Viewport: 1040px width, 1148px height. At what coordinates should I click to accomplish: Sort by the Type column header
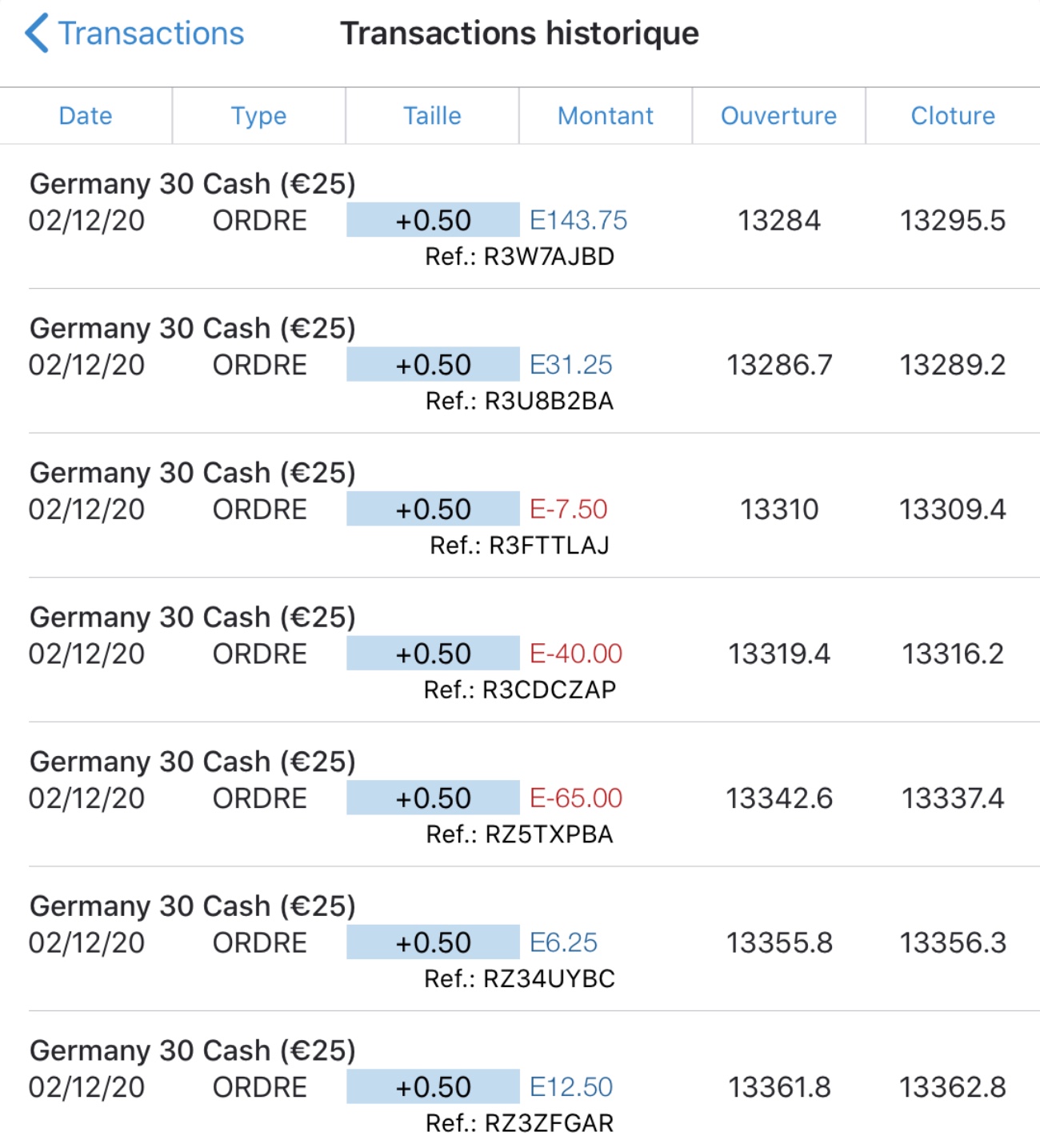(258, 116)
